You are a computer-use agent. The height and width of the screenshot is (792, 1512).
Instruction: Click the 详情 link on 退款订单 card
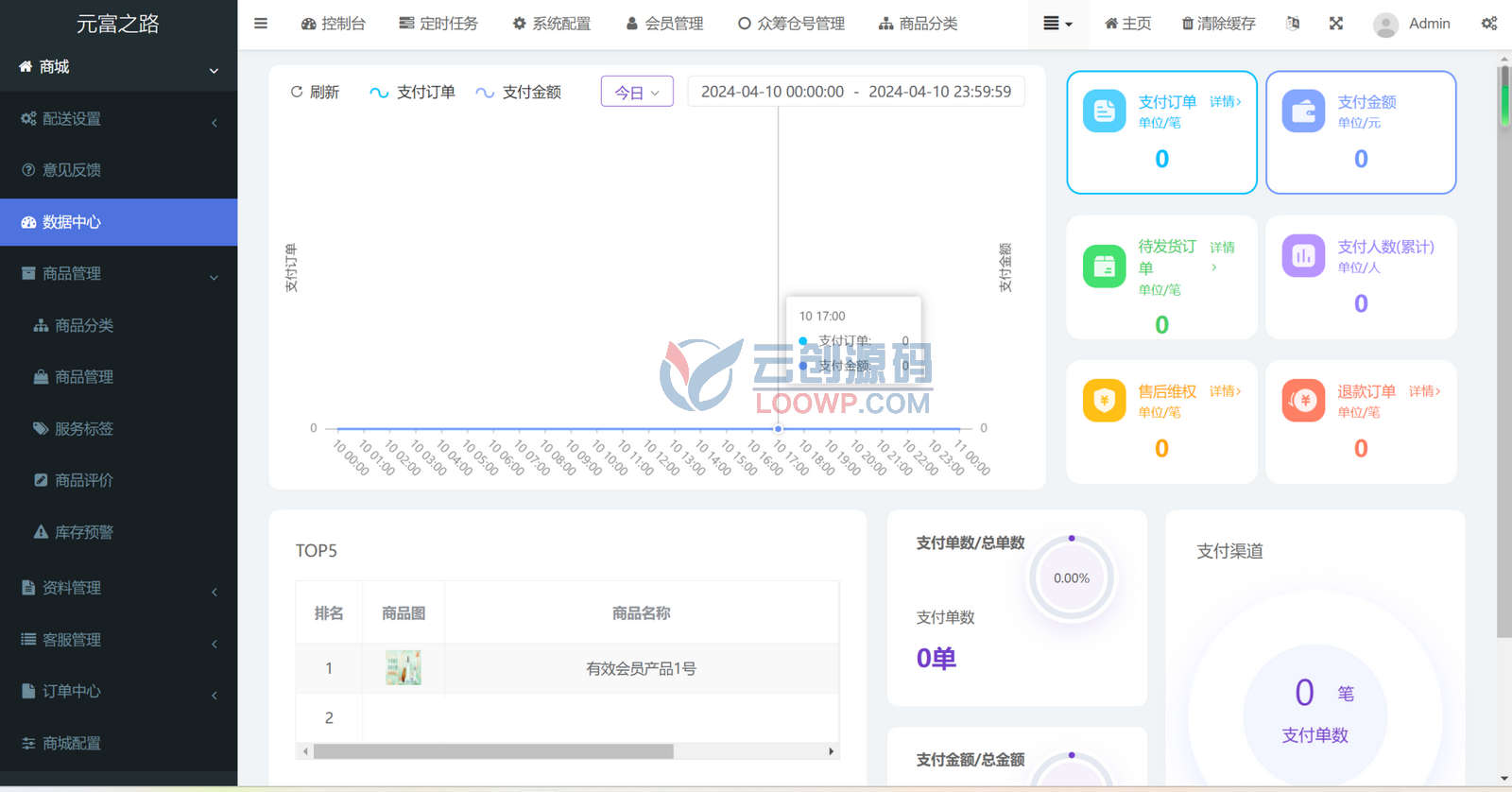coord(1425,391)
